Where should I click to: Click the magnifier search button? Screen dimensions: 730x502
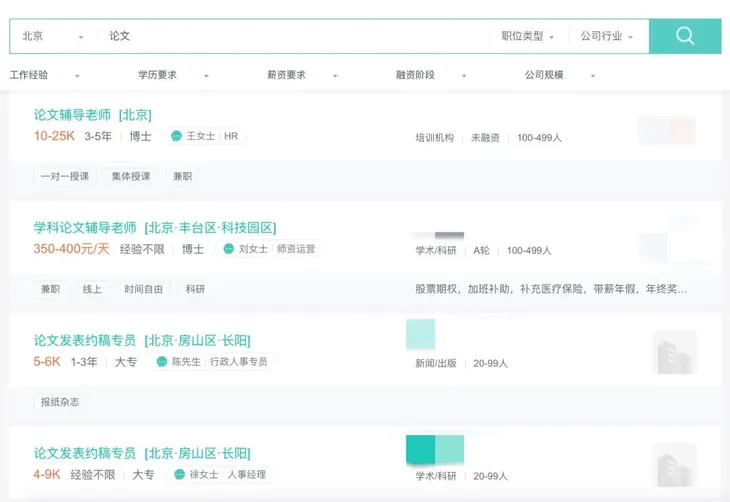(685, 36)
